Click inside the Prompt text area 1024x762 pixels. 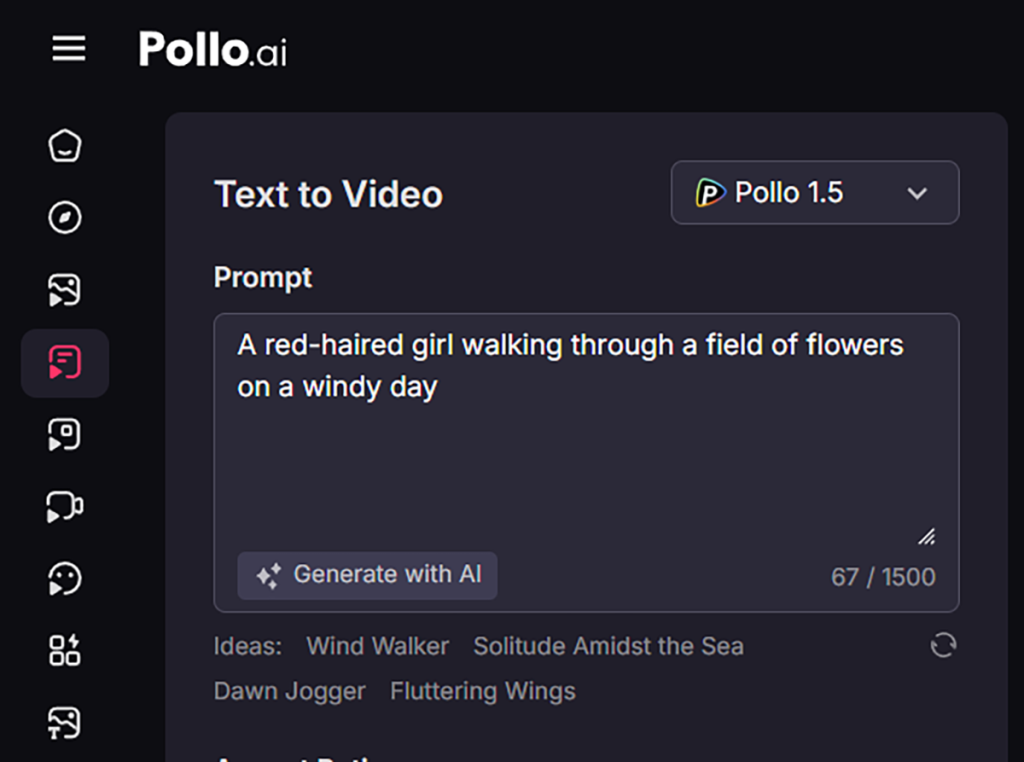point(586,450)
